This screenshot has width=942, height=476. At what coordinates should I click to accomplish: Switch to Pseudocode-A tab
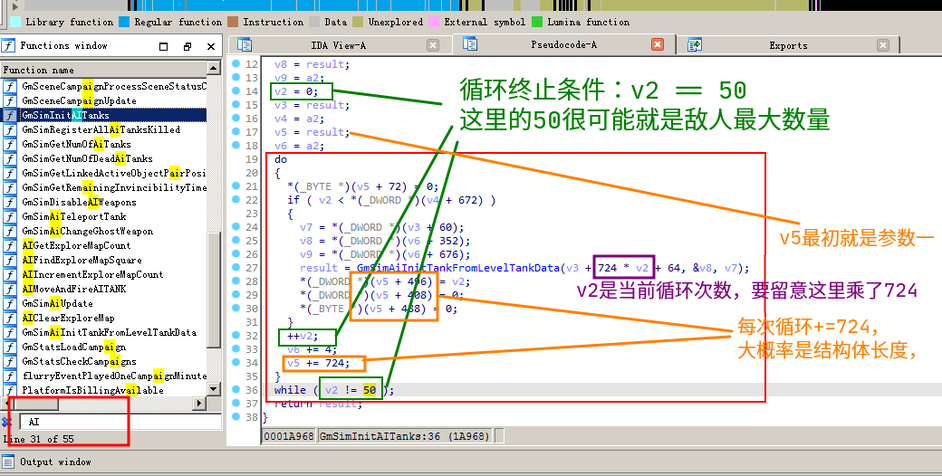tap(564, 45)
